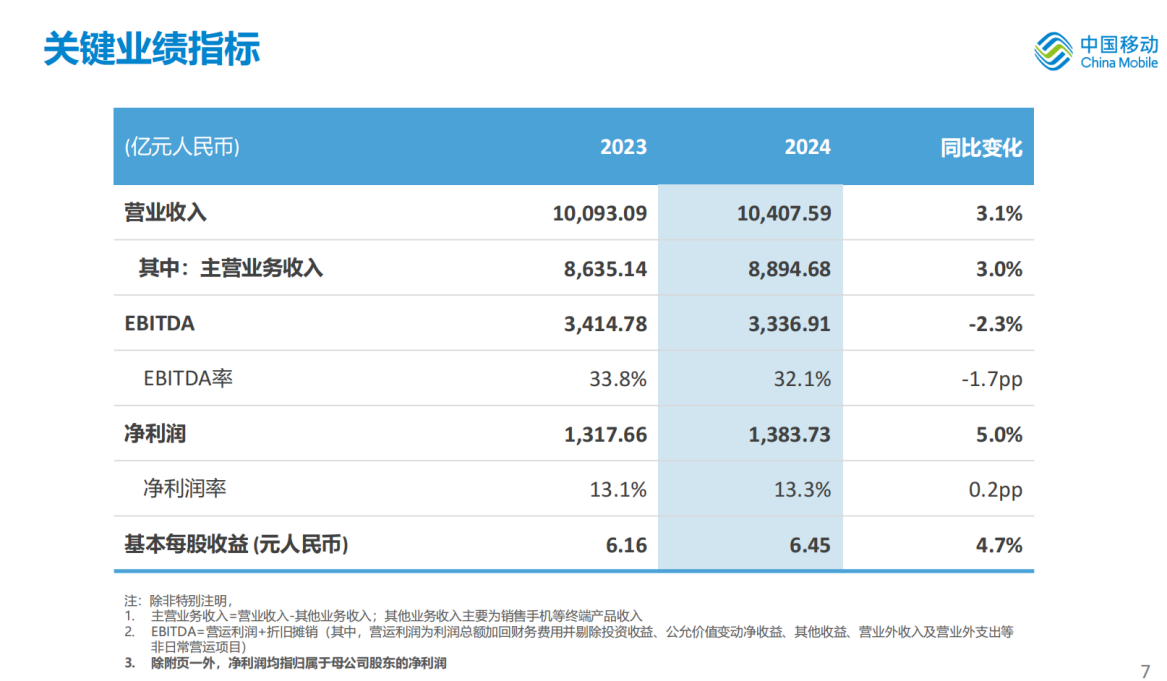Click the EBITDA率 row label
The height and width of the screenshot is (681, 1167).
tap(188, 379)
